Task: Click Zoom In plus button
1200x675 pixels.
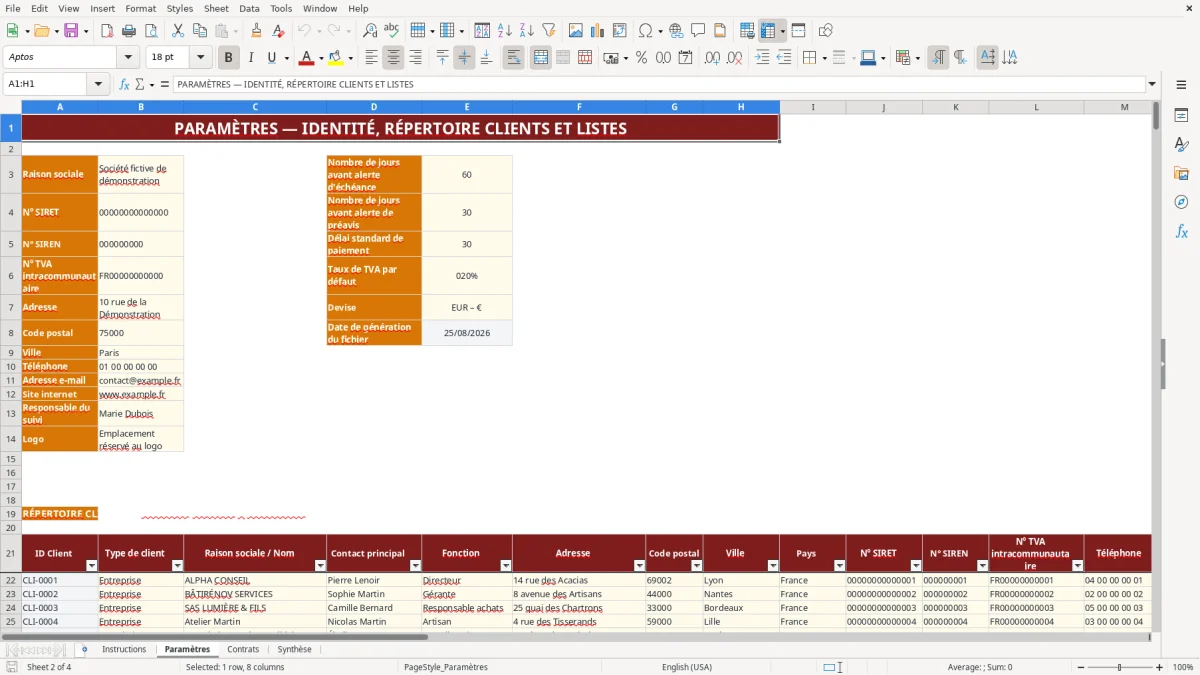Action: (1161, 667)
